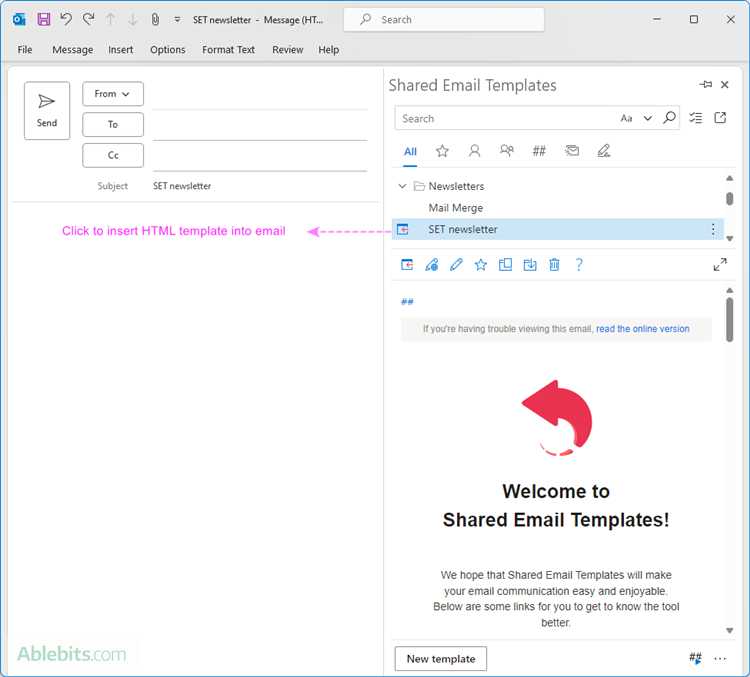The height and width of the screenshot is (677, 750).
Task: Click the template list scrollbar thumb
Action: (729, 199)
